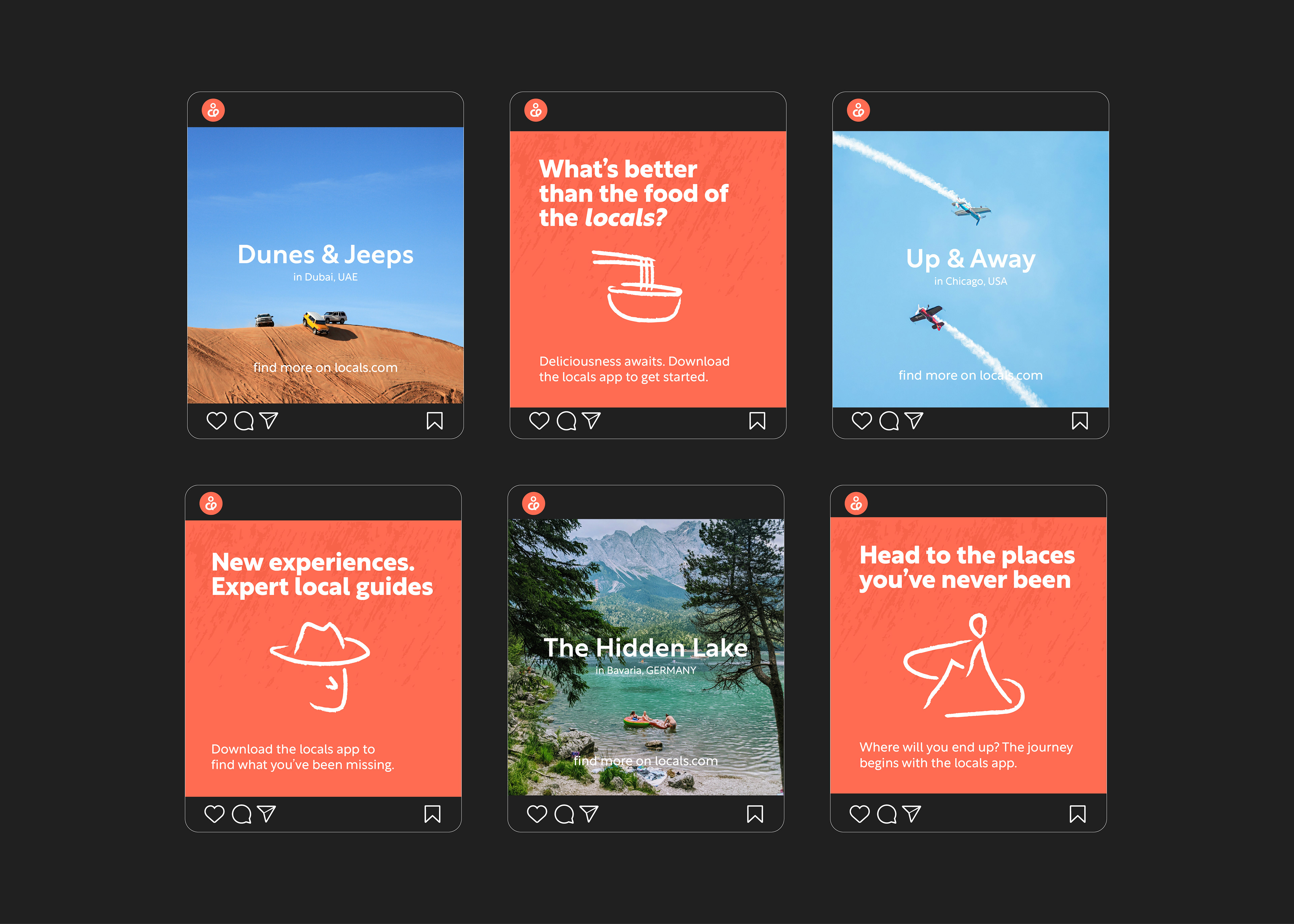Like the Hidden Lake post
The image size is (1294, 924).
click(x=536, y=814)
